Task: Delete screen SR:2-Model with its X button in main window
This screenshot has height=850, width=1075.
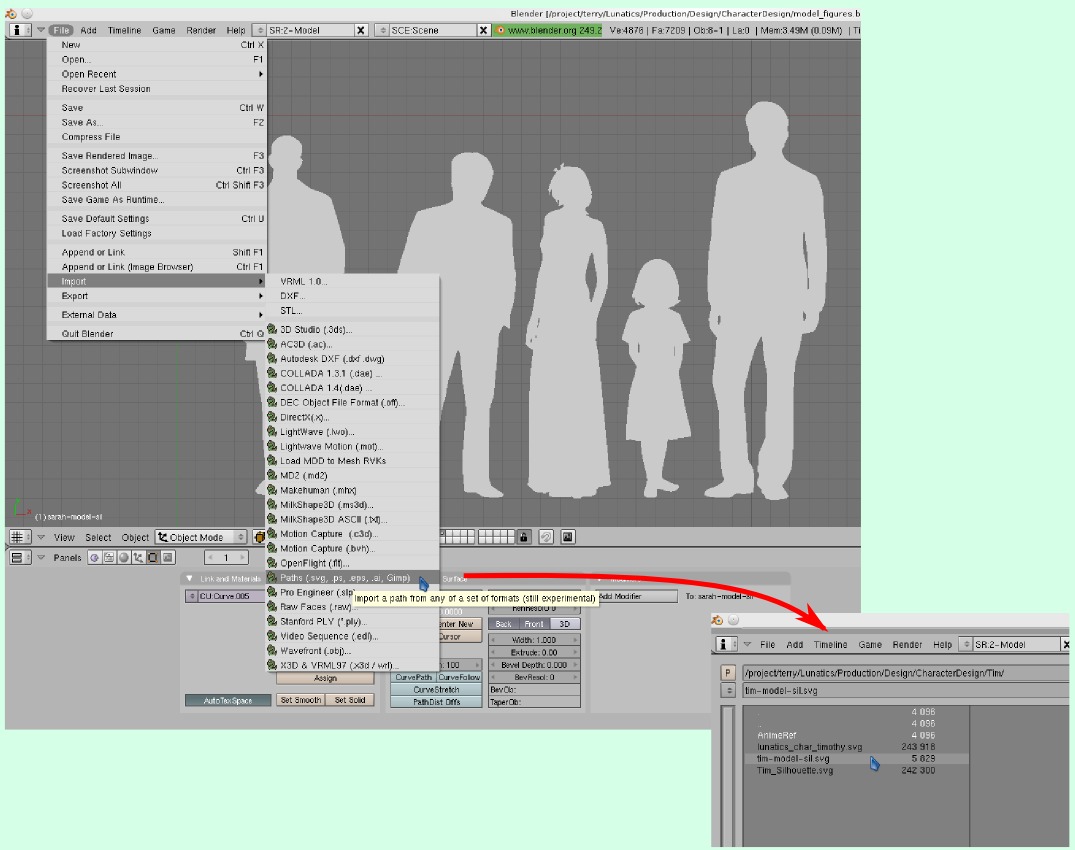Action: coord(361,30)
